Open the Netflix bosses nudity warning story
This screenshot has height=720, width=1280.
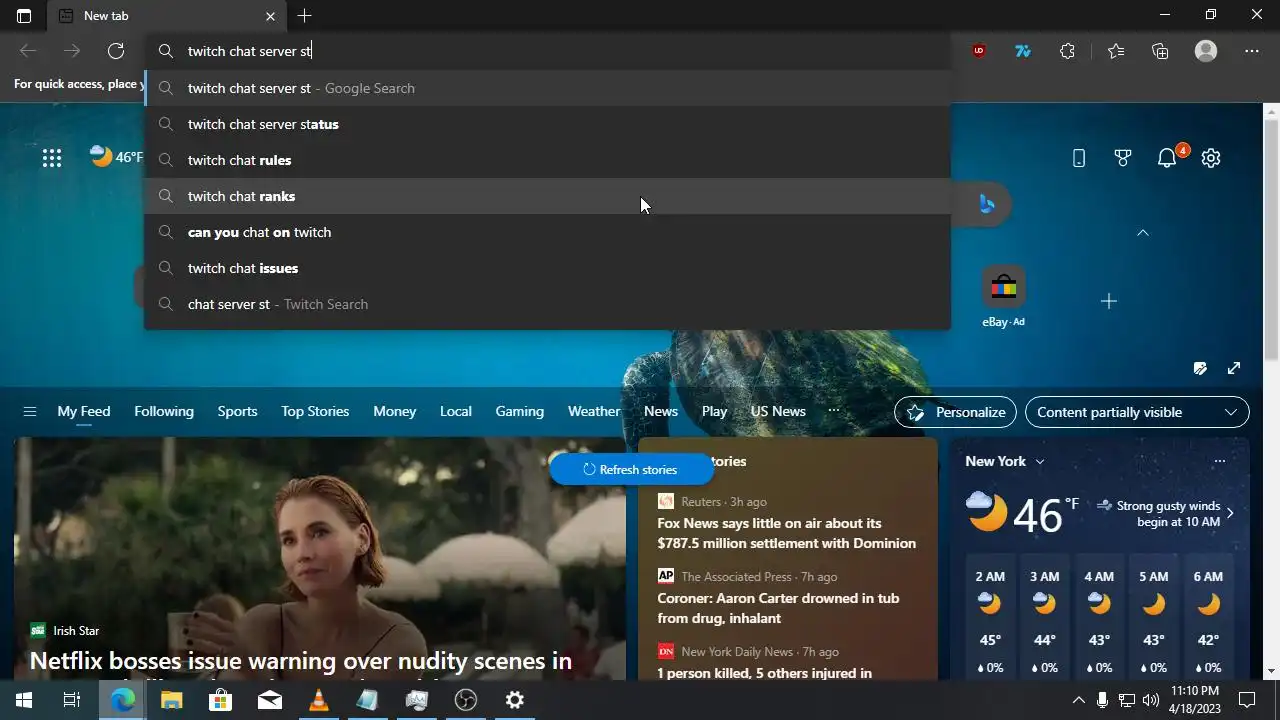300,661
